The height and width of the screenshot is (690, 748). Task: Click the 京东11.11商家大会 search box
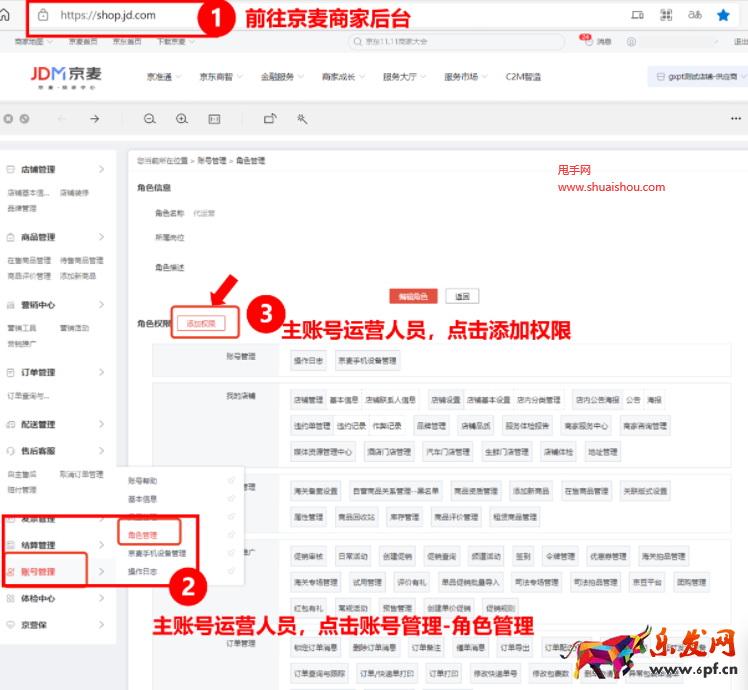[457, 42]
